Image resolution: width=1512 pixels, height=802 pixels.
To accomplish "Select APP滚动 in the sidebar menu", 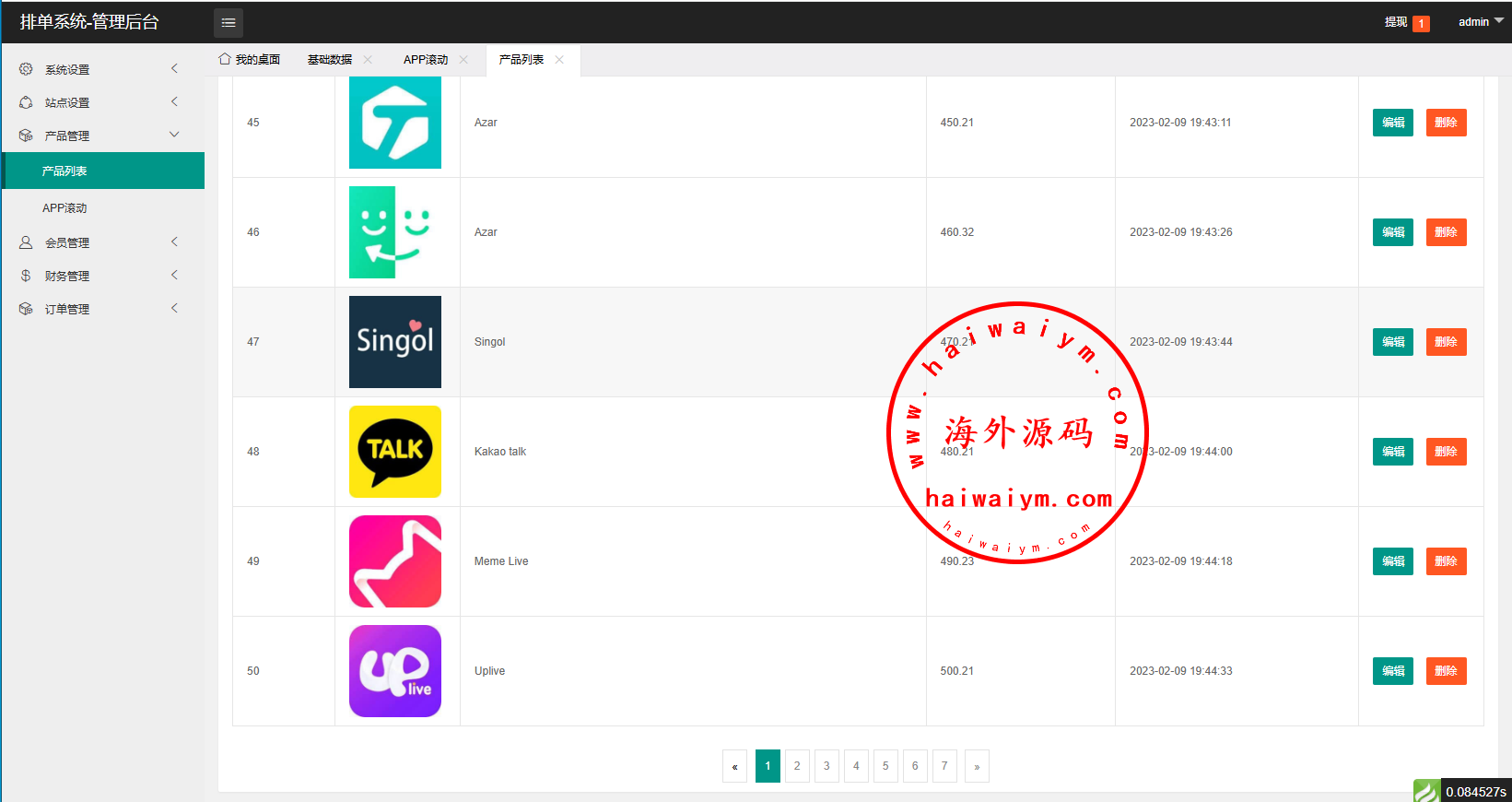I will pos(103,208).
